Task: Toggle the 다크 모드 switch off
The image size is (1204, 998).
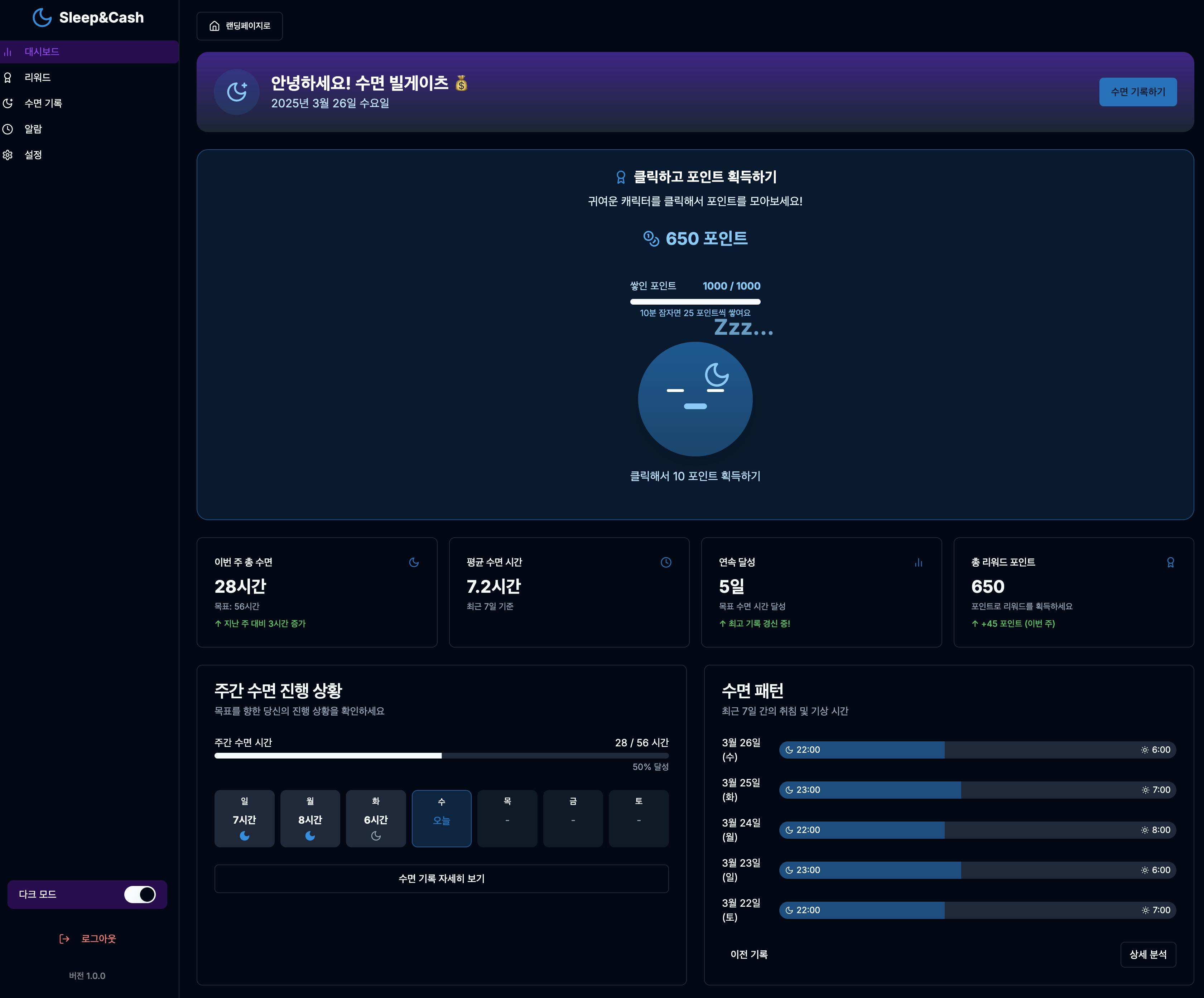Action: [140, 894]
